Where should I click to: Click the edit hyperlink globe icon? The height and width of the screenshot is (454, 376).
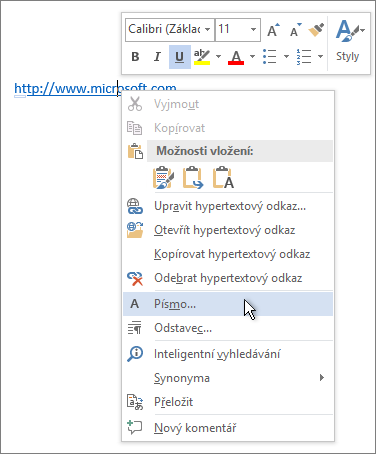pyautogui.click(x=135, y=206)
